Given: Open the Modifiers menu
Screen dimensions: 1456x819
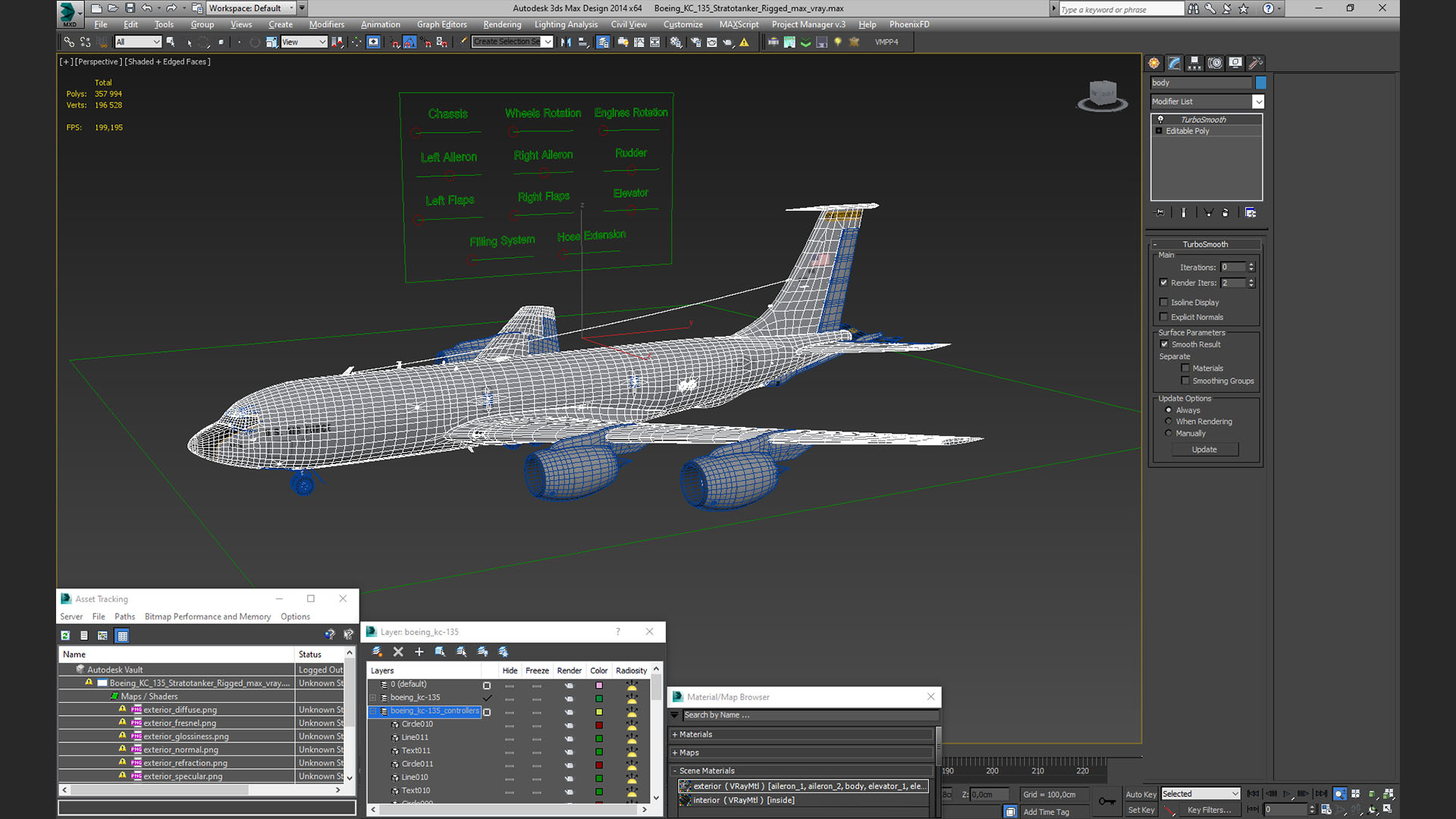Looking at the screenshot, I should (326, 24).
